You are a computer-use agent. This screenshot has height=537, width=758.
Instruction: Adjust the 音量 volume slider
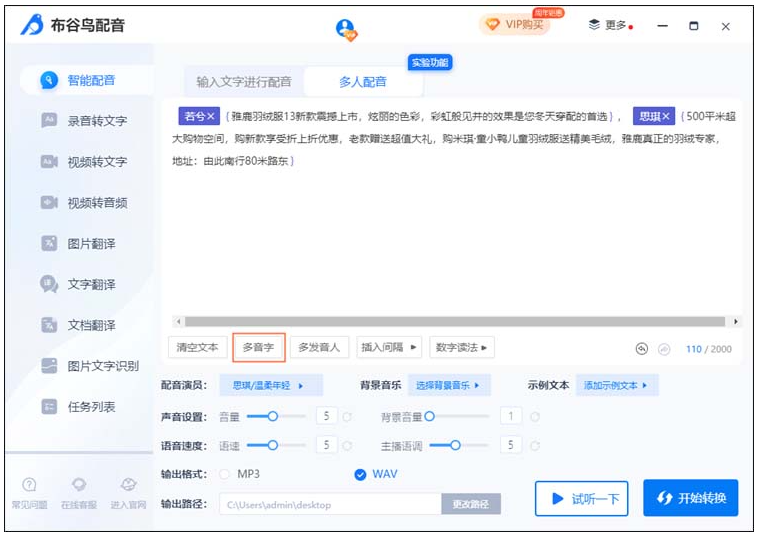pos(270,415)
